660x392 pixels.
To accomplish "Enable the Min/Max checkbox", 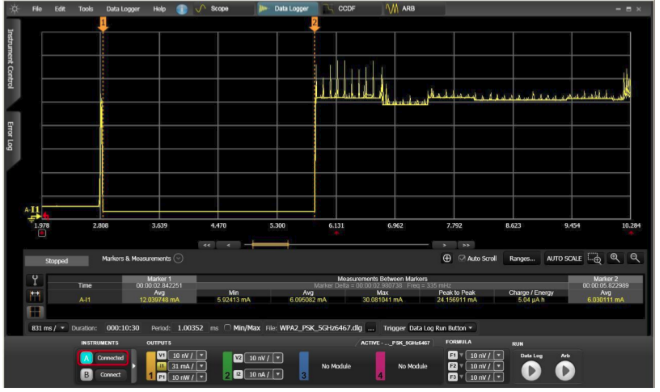I will [x=227, y=328].
